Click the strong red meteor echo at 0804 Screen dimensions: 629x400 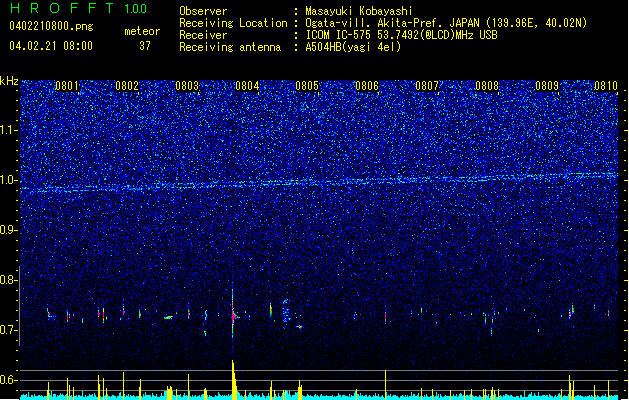pos(233,316)
